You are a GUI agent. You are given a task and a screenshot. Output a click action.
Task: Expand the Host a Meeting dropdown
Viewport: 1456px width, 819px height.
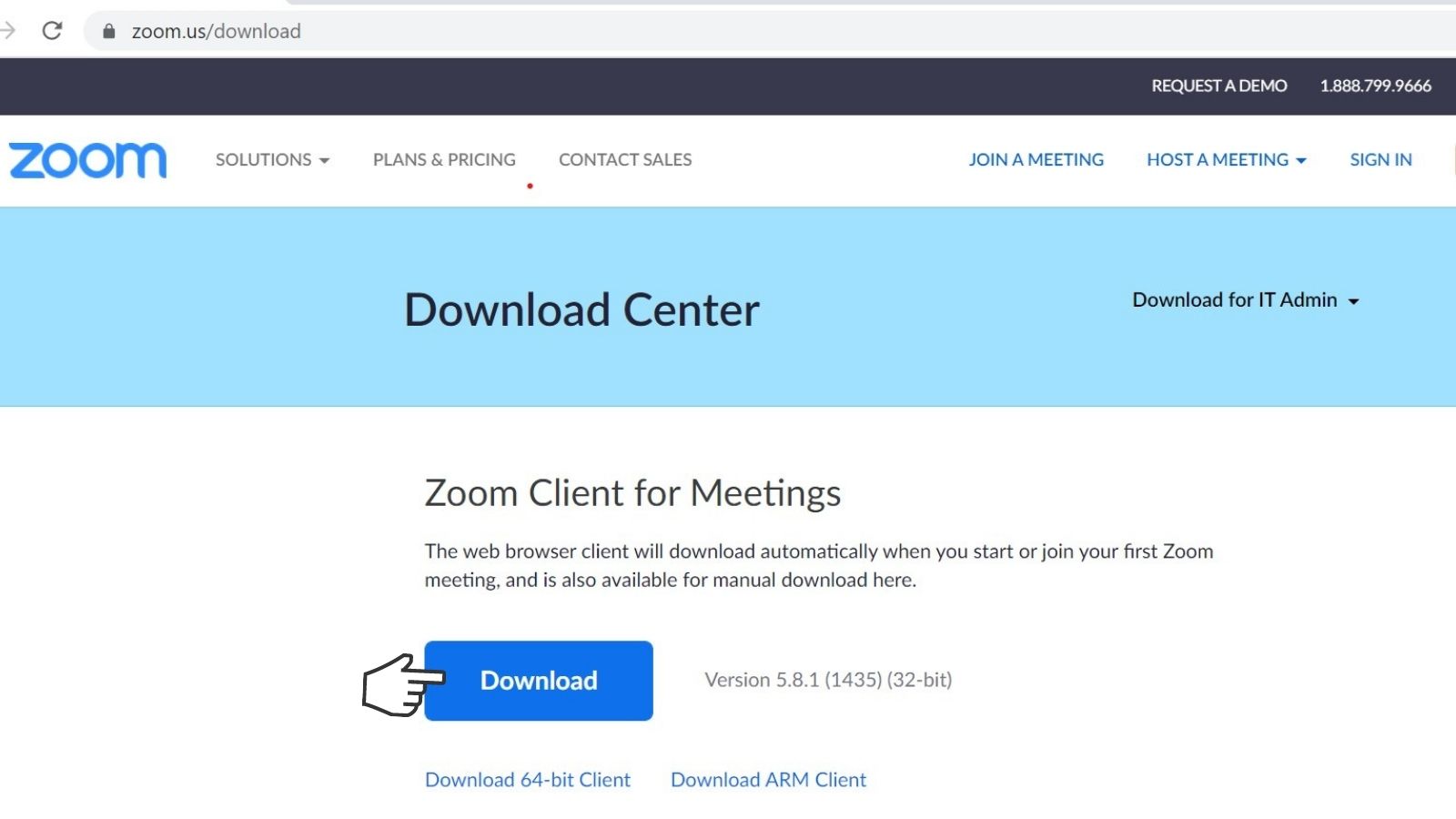tap(1226, 160)
